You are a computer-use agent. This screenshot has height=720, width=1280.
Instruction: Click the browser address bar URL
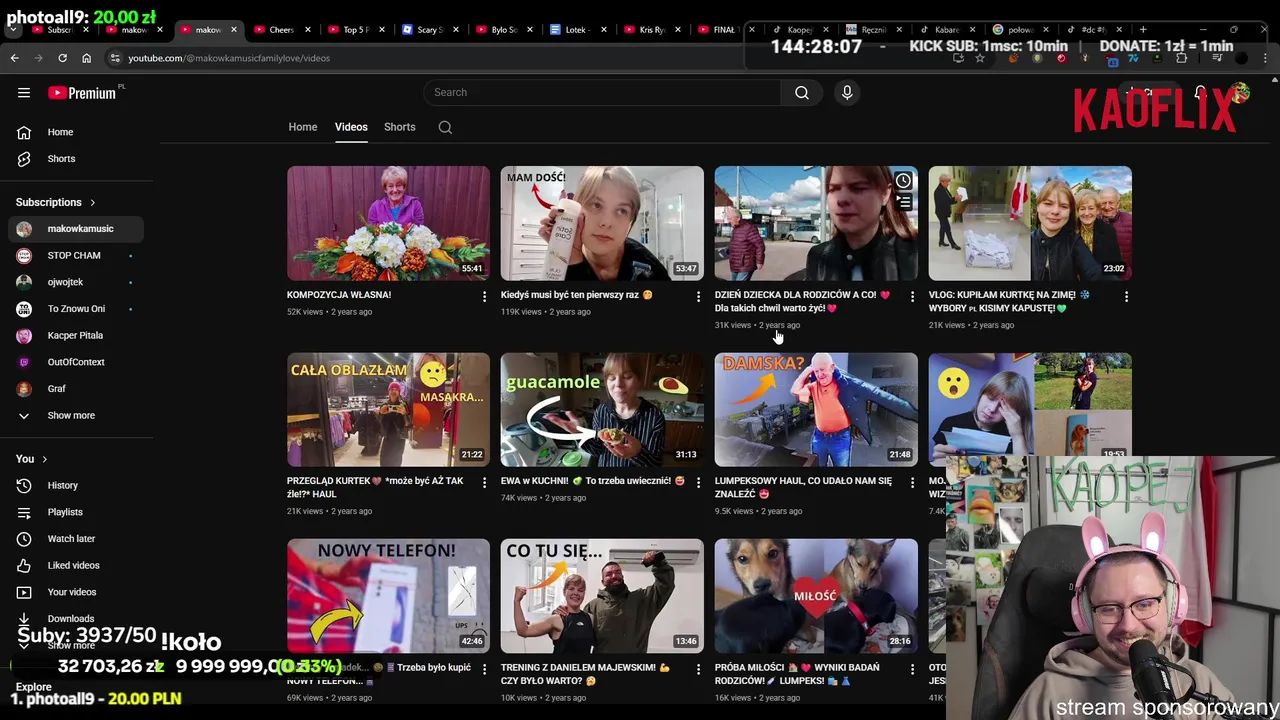click(x=229, y=58)
